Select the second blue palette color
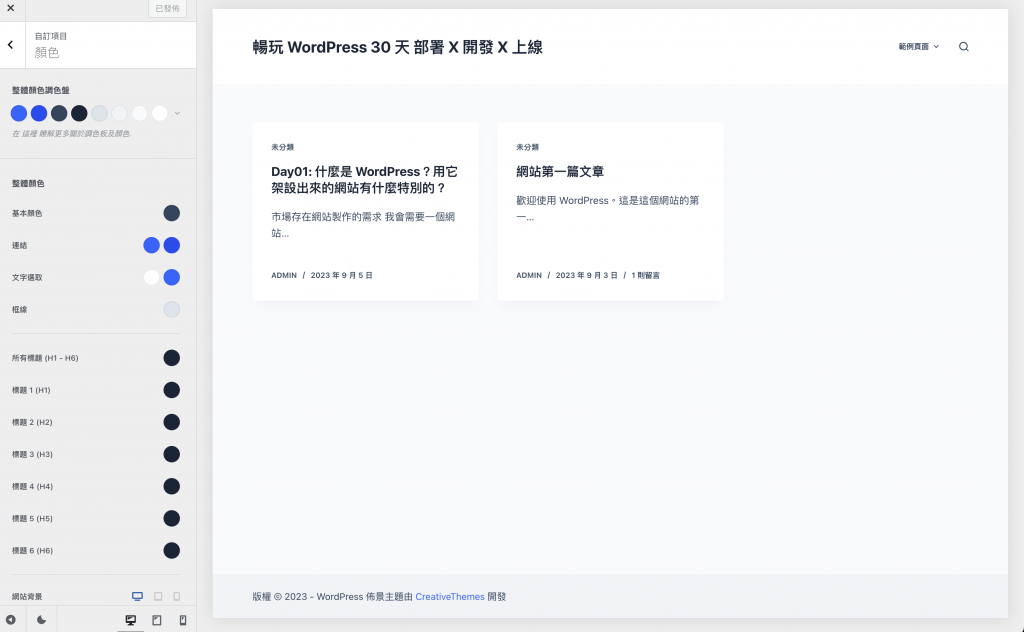 (x=39, y=113)
